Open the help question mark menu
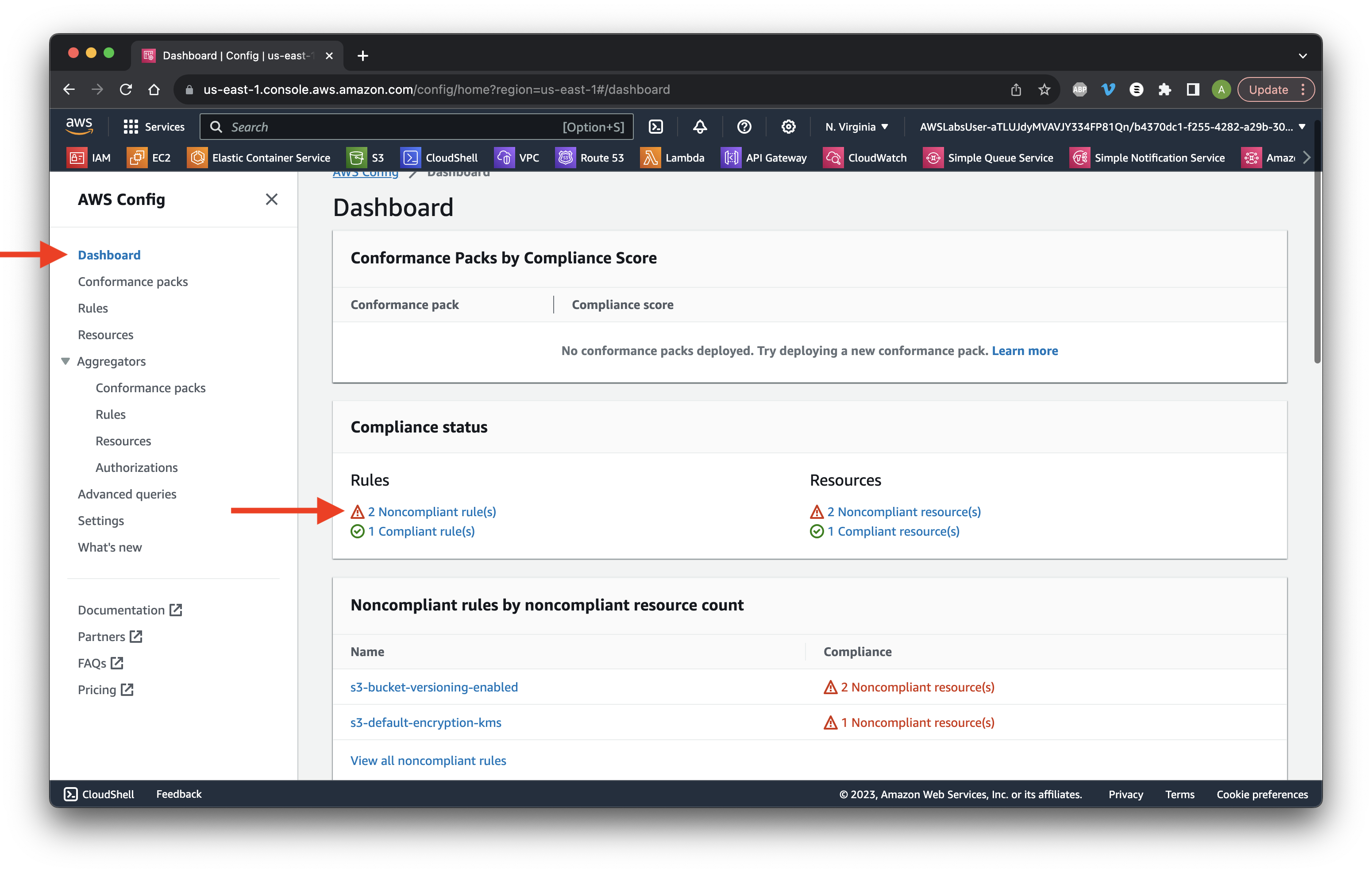Screen dimensions: 1372x873 (x=744, y=127)
